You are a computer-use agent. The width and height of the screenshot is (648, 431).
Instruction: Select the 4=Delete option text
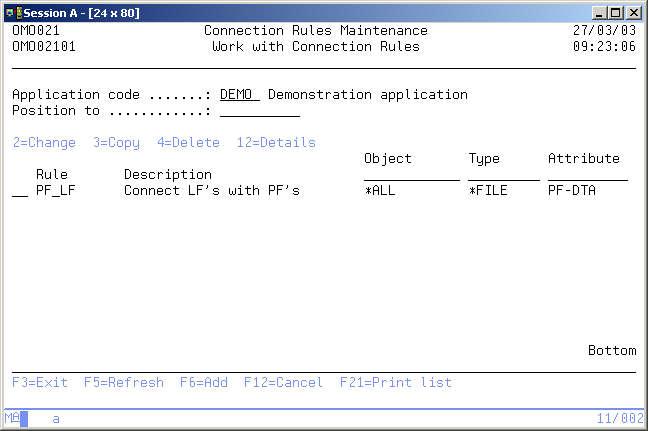(188, 143)
